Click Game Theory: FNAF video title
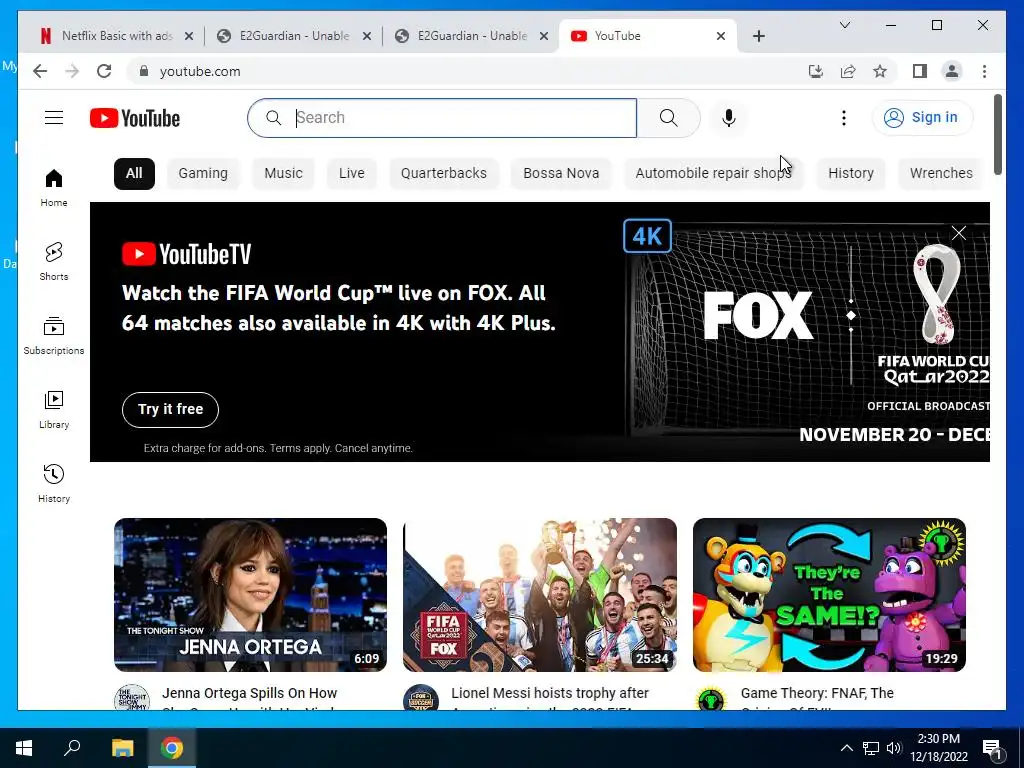Image resolution: width=1024 pixels, height=768 pixels. click(x=817, y=697)
